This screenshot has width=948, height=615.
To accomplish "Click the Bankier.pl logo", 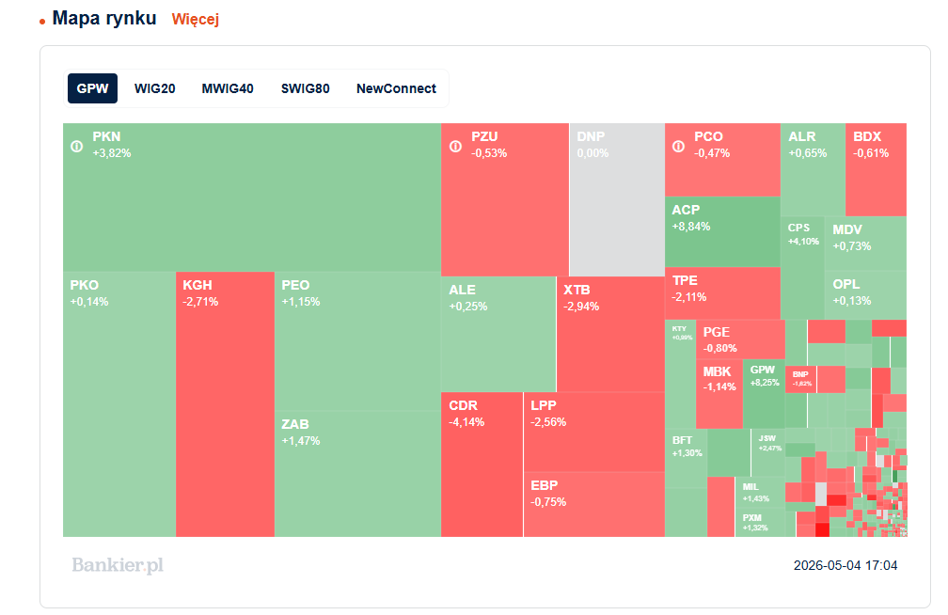I will pyautogui.click(x=117, y=565).
